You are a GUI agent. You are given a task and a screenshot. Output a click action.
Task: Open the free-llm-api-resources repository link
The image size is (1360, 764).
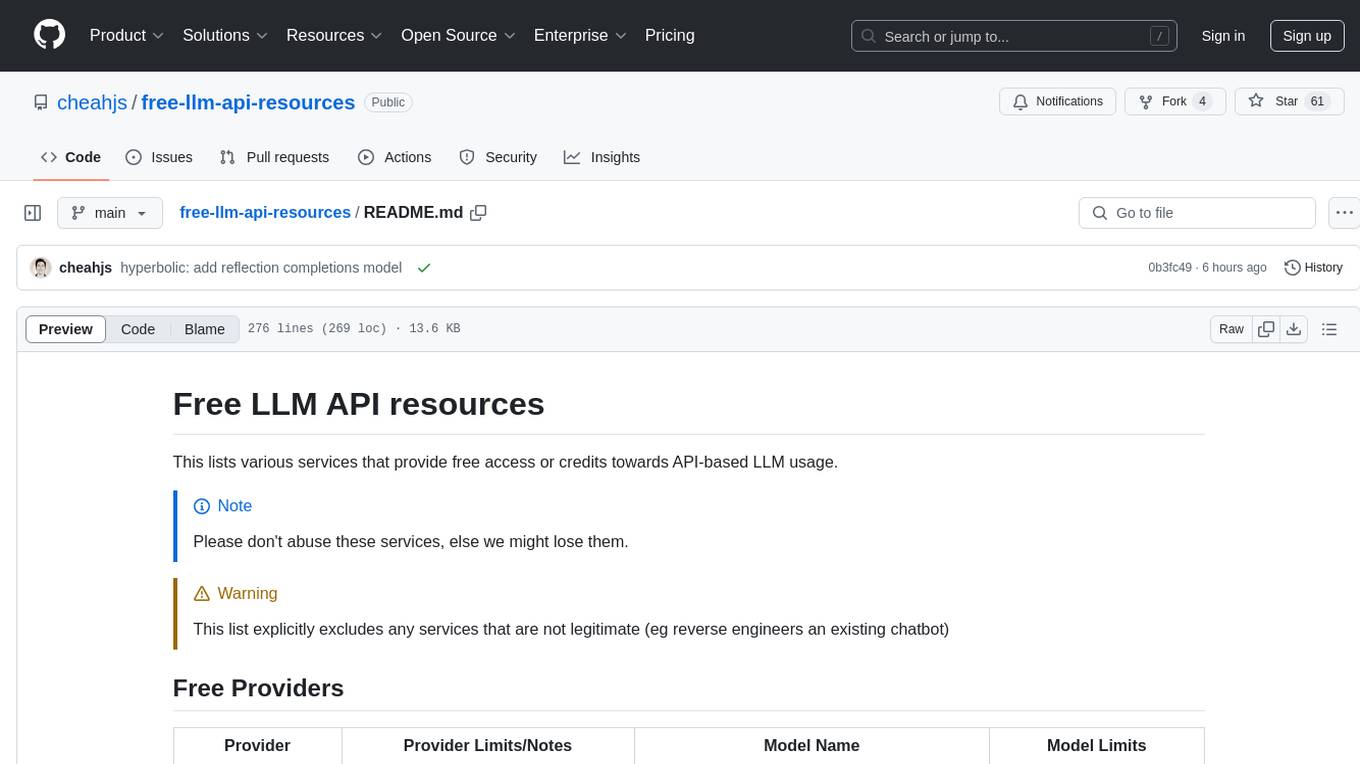click(x=248, y=102)
